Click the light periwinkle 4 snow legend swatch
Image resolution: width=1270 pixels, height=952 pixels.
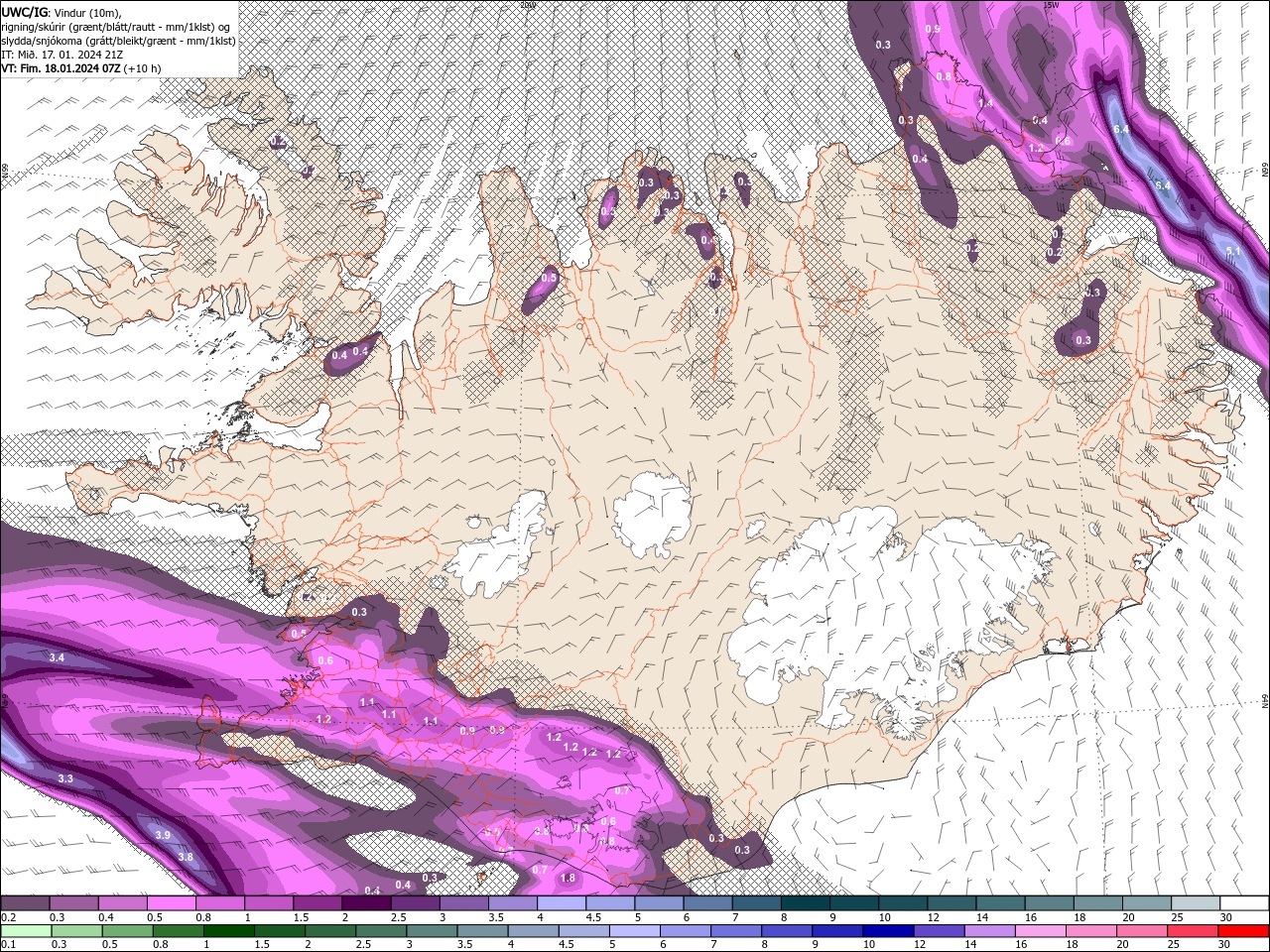pos(562,903)
